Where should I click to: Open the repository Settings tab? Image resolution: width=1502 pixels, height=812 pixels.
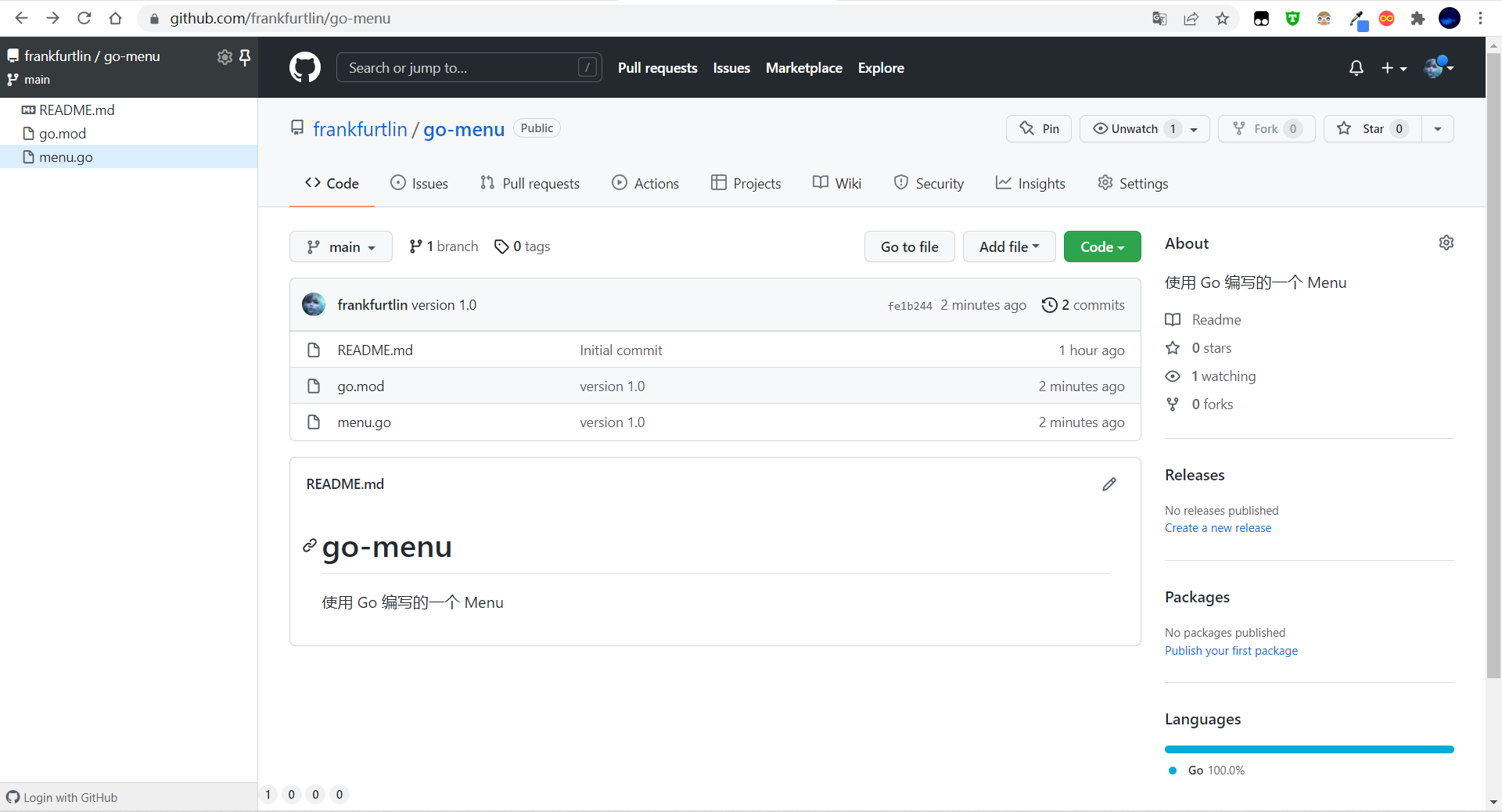(x=1133, y=183)
